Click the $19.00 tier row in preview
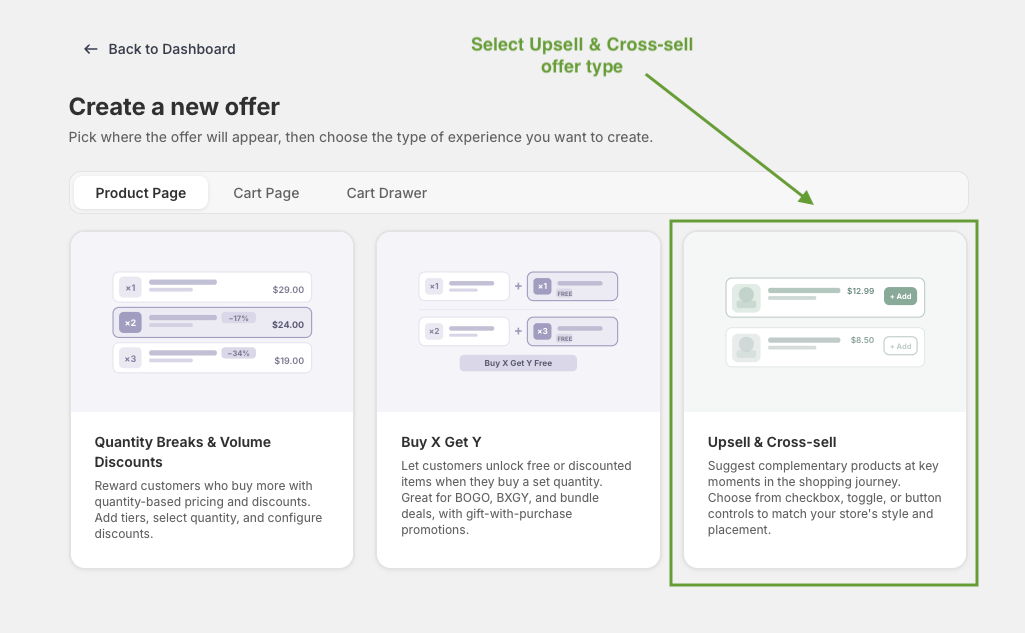The width and height of the screenshot is (1025, 633). pyautogui.click(x=212, y=358)
